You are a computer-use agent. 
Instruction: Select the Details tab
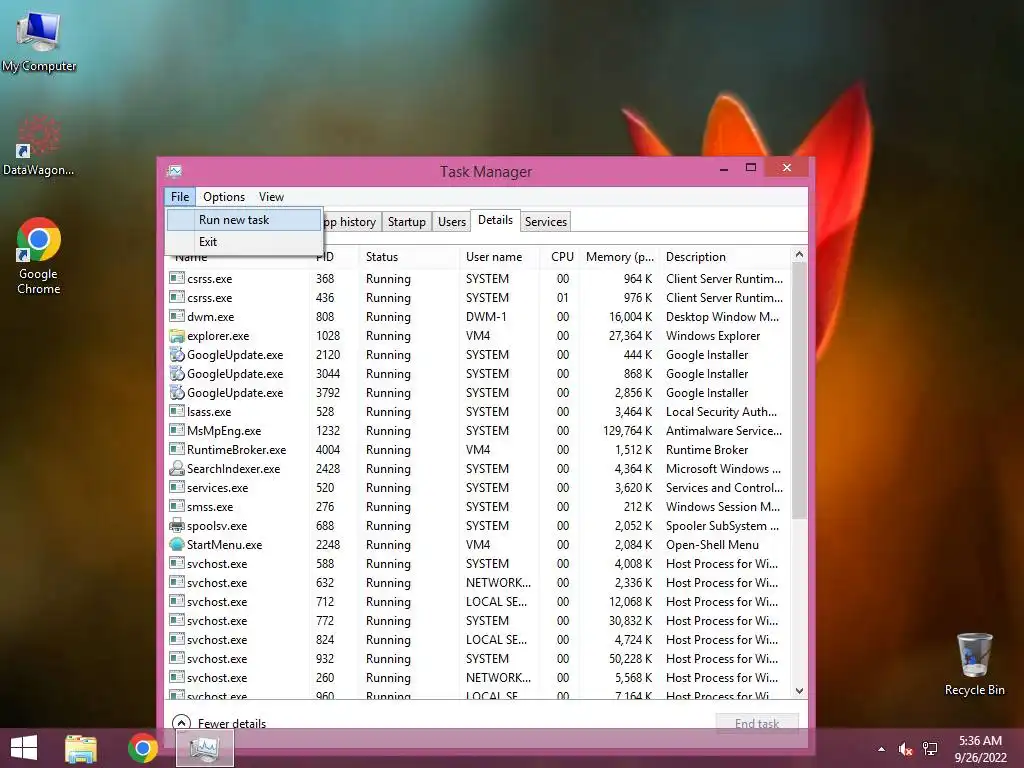point(495,221)
